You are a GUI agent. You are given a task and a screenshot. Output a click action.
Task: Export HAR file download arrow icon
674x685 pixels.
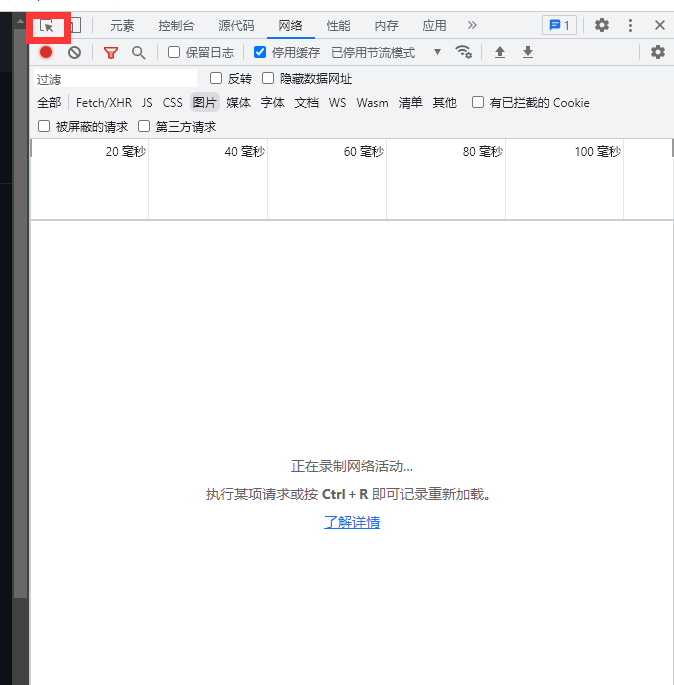click(528, 52)
